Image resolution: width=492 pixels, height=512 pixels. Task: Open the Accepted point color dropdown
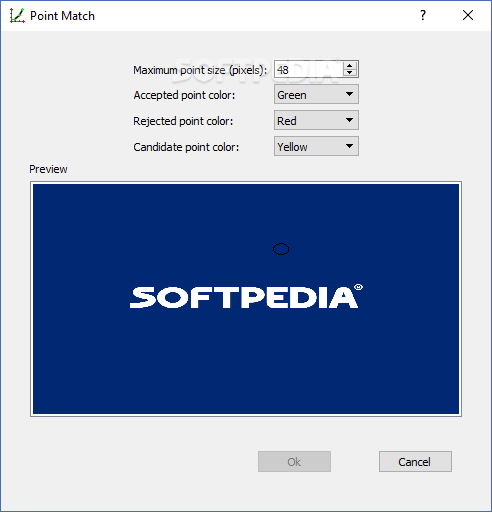(316, 94)
